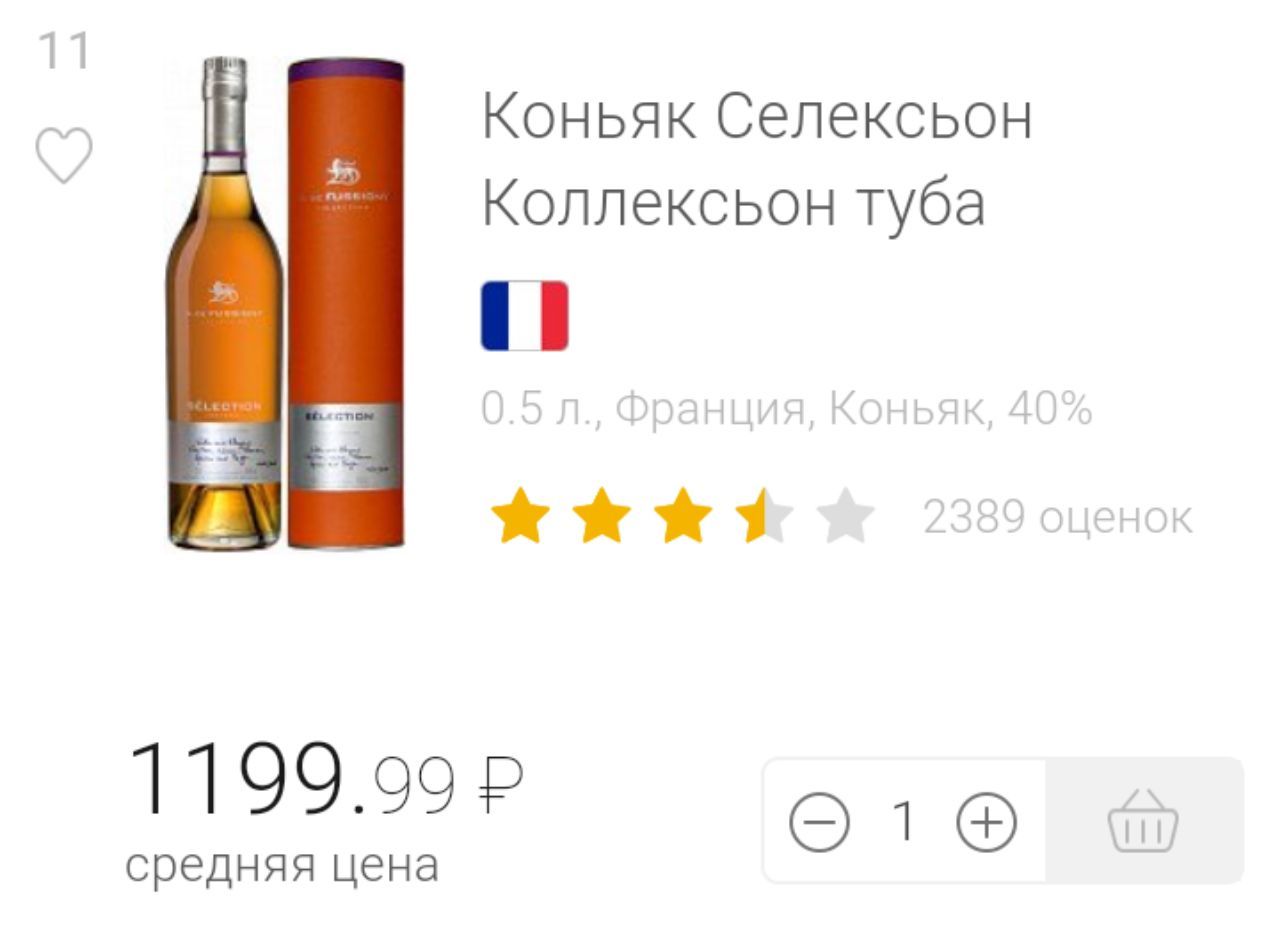Rate product with the fourth star
The width and height of the screenshot is (1280, 933).
764,517
